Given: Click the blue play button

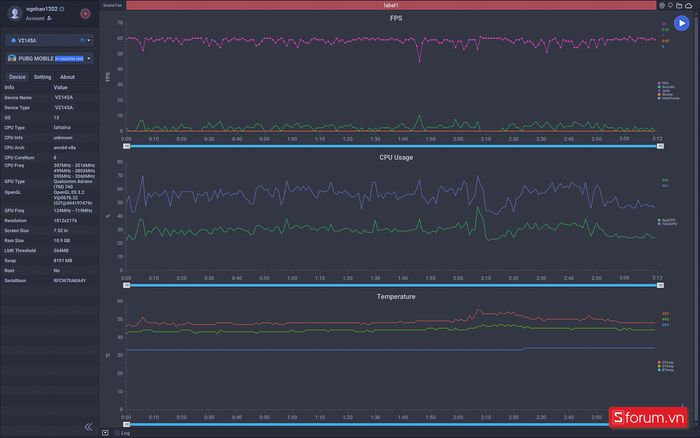Looking at the screenshot, I should 681,23.
